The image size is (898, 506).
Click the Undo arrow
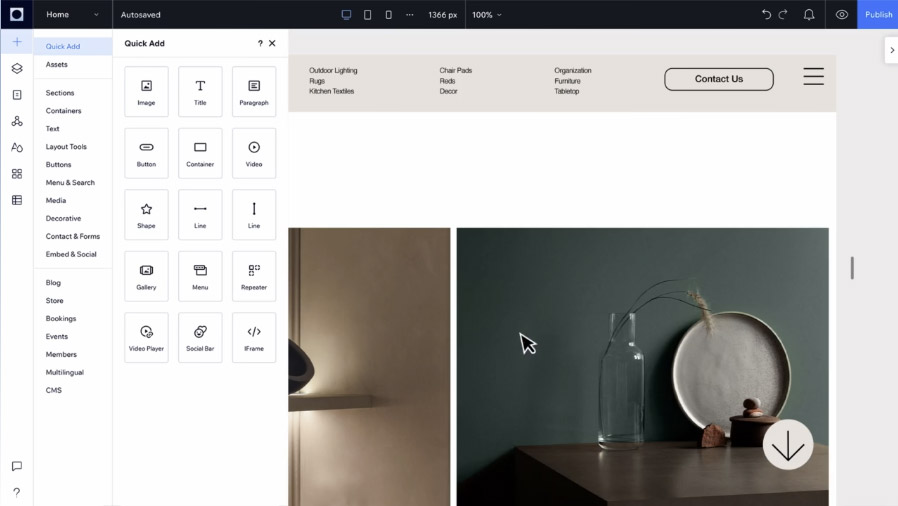coord(766,14)
